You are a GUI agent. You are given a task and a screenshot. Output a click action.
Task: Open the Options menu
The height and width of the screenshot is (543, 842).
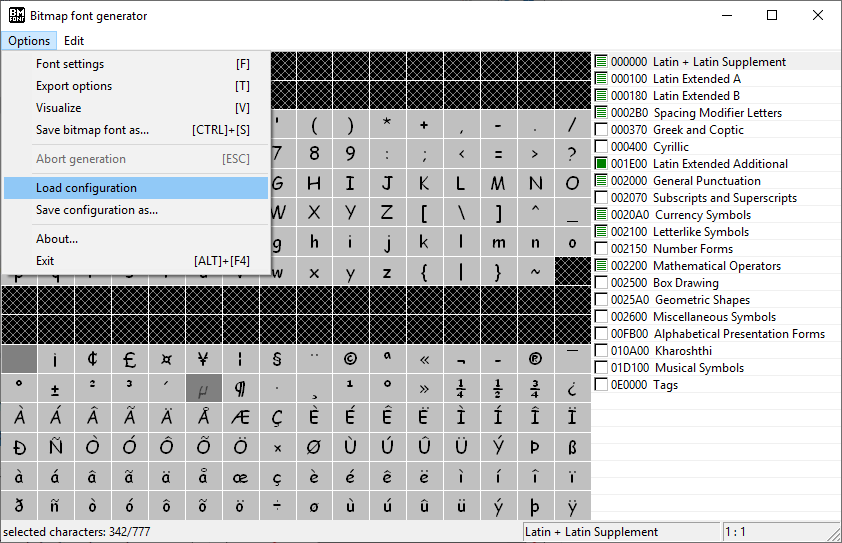coord(29,41)
